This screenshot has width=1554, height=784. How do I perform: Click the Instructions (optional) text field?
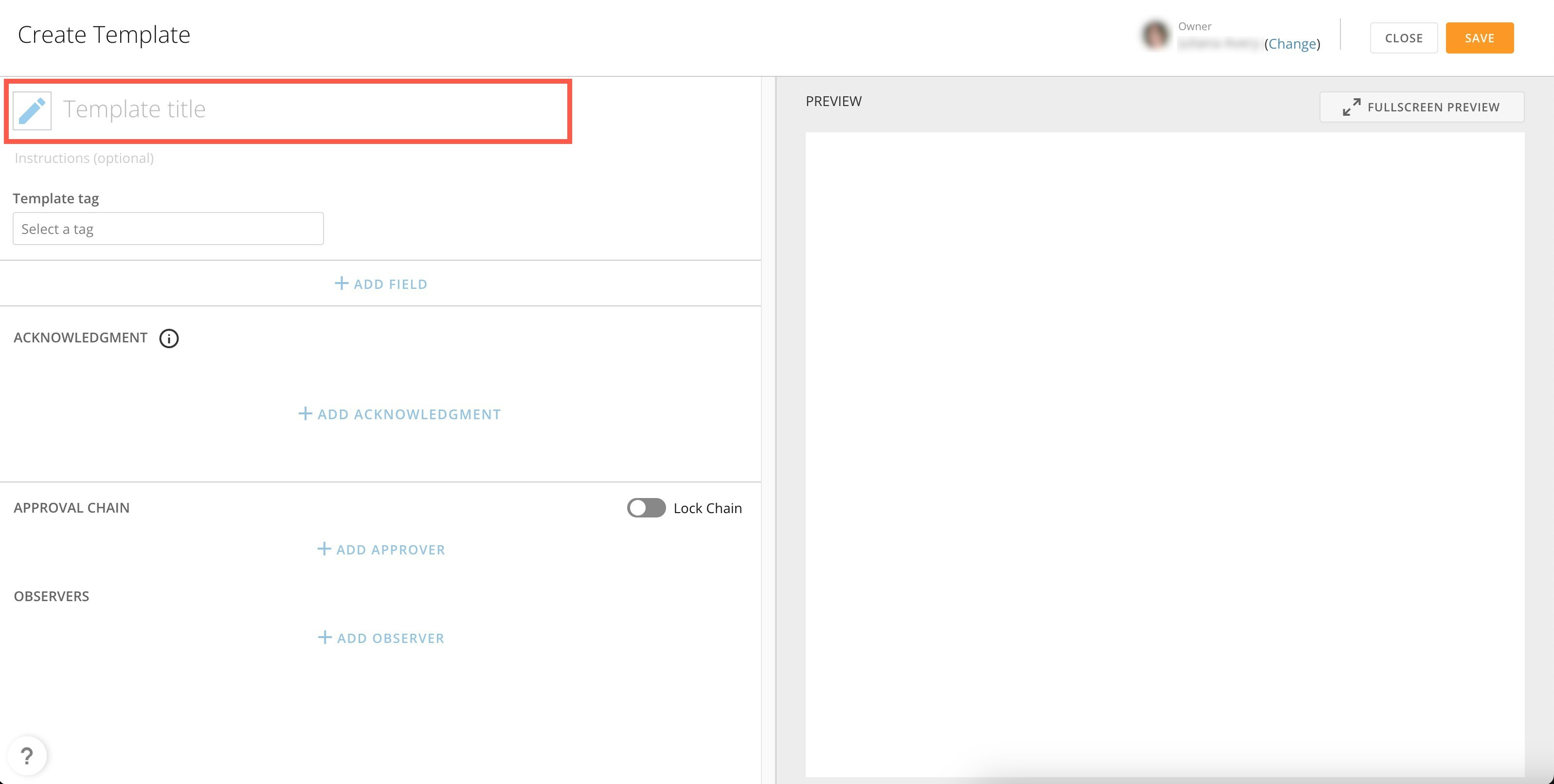coord(85,158)
